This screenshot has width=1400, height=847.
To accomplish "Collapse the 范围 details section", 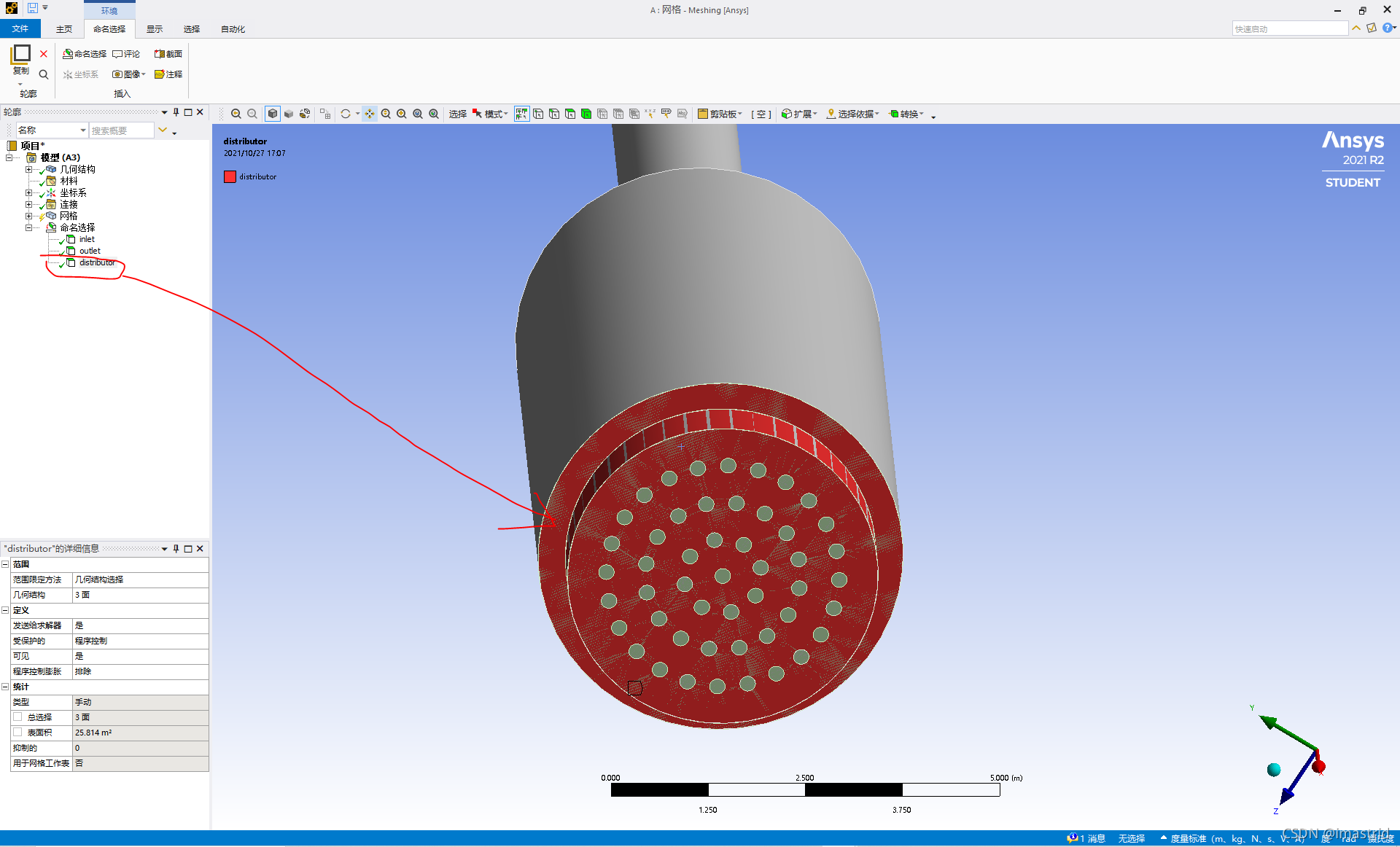I will coord(5,564).
